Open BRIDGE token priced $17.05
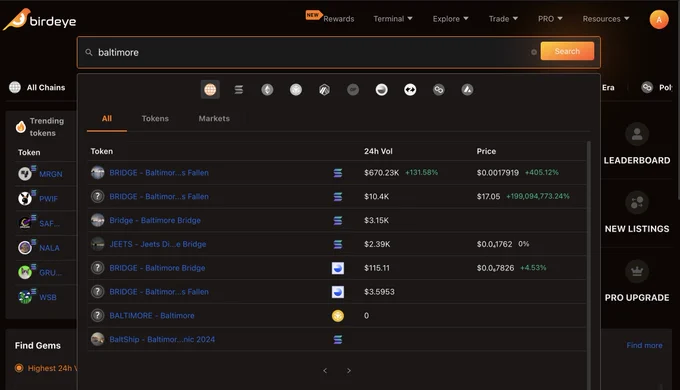The width and height of the screenshot is (680, 390). [x=337, y=197]
